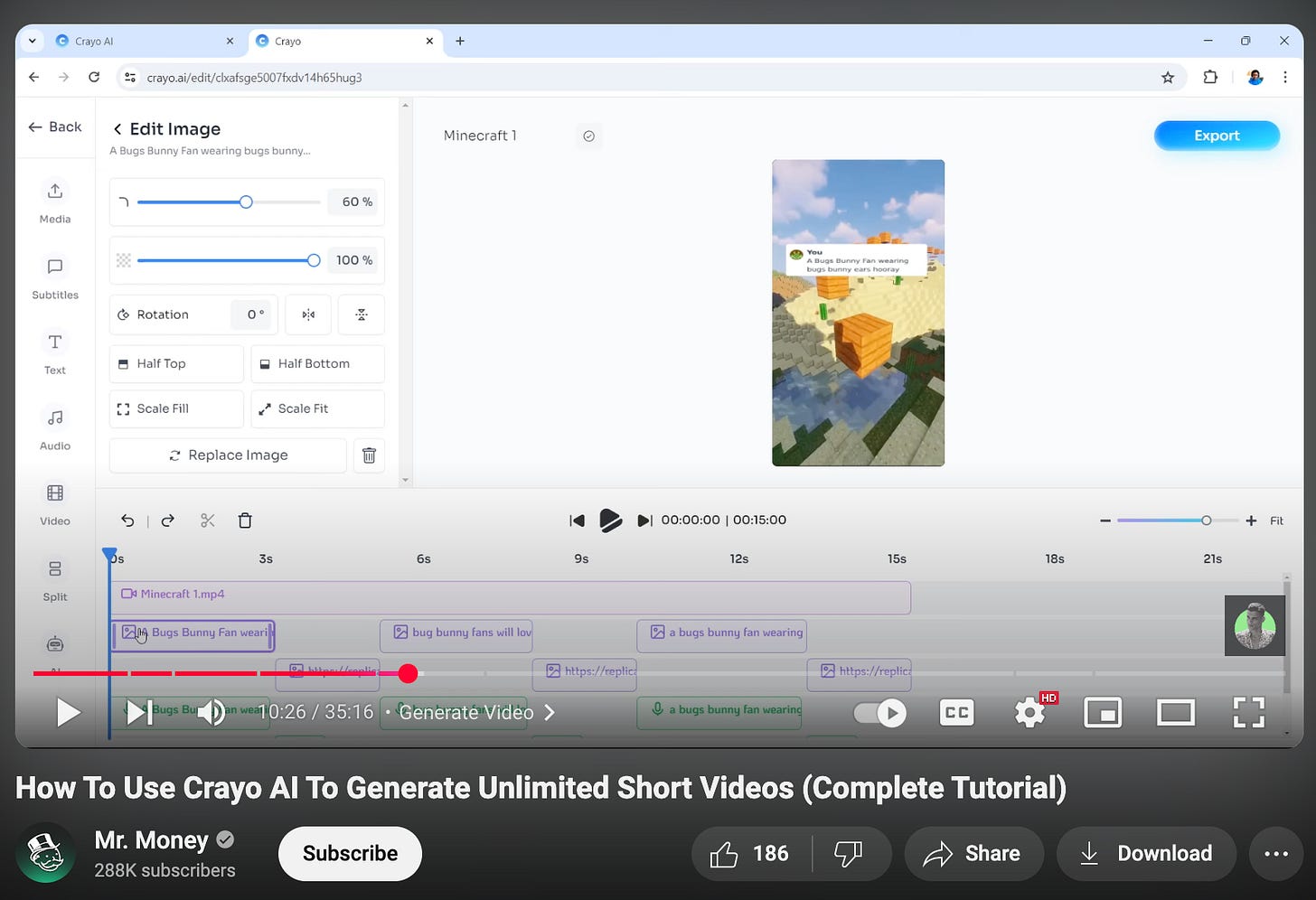Enter fullscreen on the YouTube player

pyautogui.click(x=1249, y=713)
